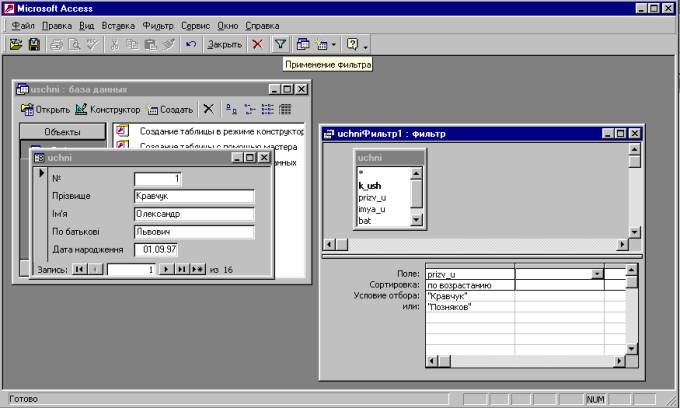Click the grayed Print toolbar icon
Image resolution: width=680 pixels, height=408 pixels.
coord(56,44)
